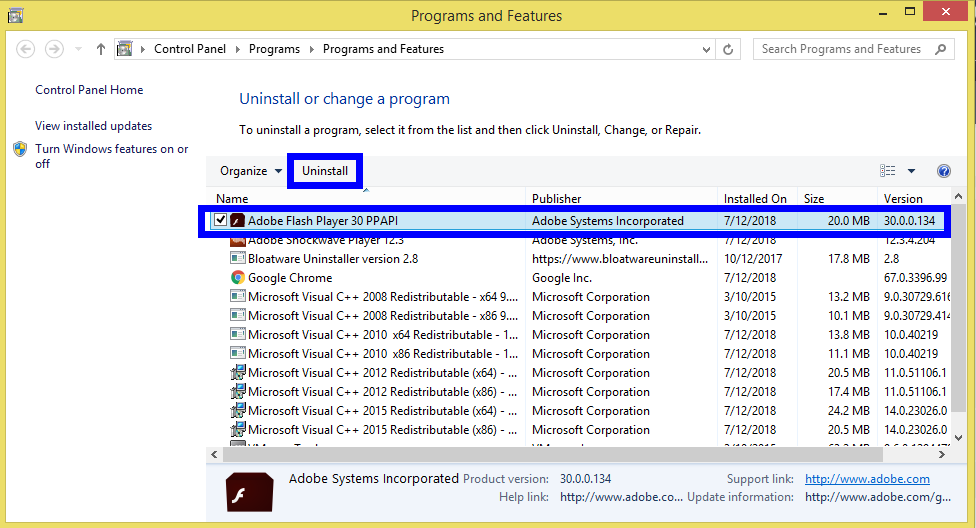
Task: Click icon of Visual C++ 2015 (x86)
Action: point(237,430)
